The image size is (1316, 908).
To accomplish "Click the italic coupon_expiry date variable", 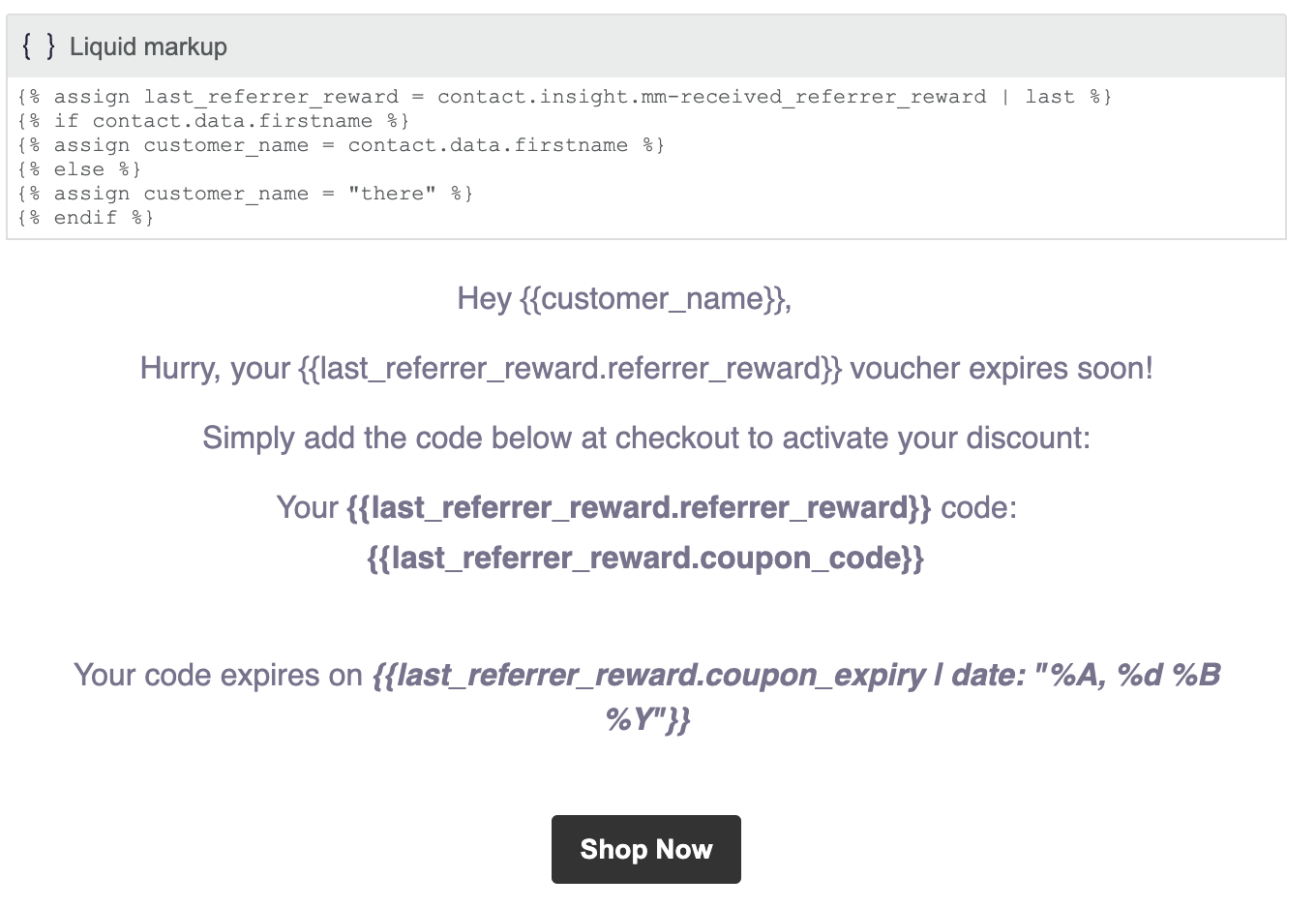I will pos(796,697).
